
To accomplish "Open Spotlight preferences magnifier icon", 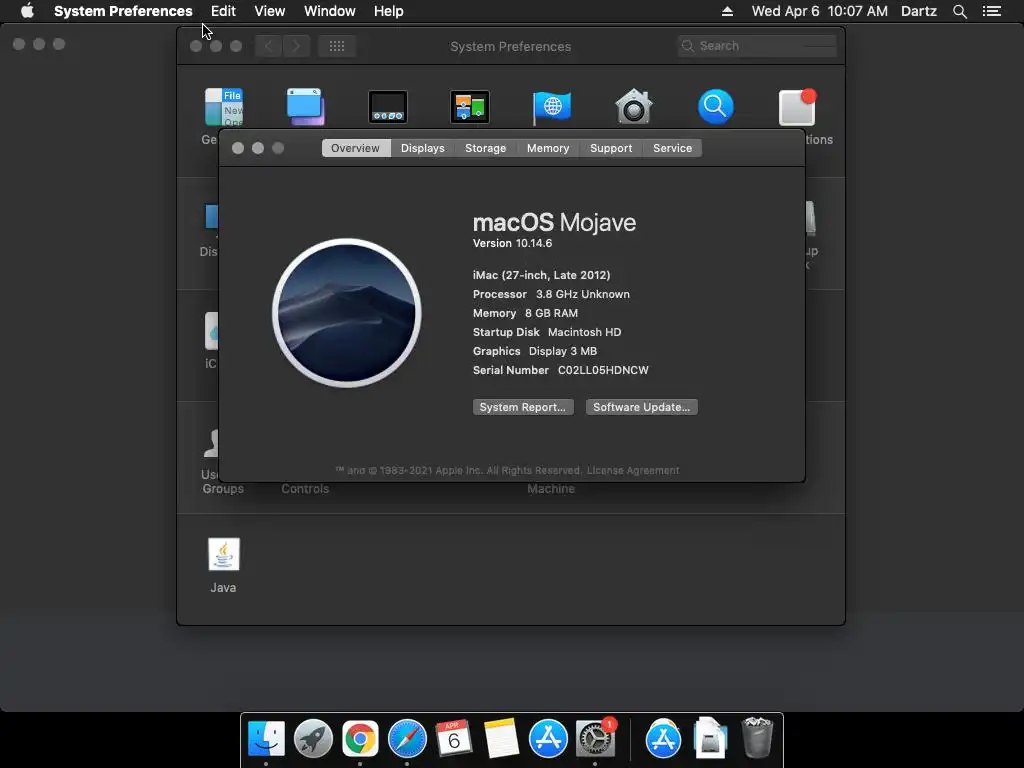I will [716, 106].
